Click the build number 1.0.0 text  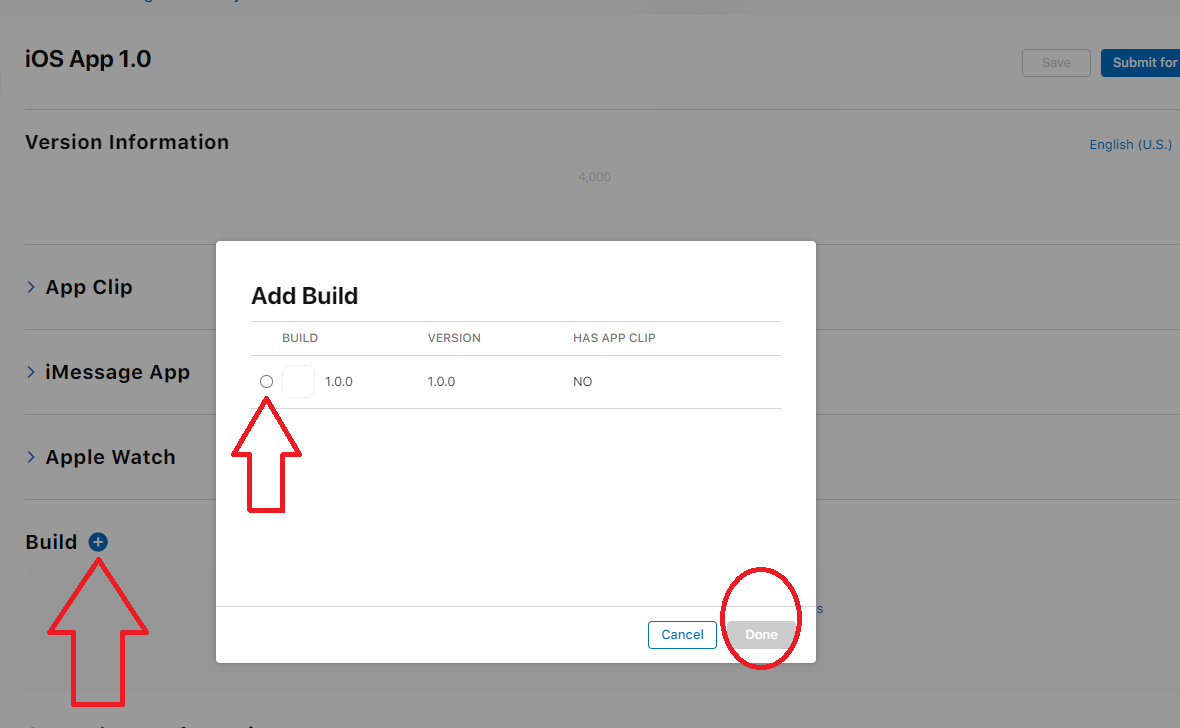339,382
